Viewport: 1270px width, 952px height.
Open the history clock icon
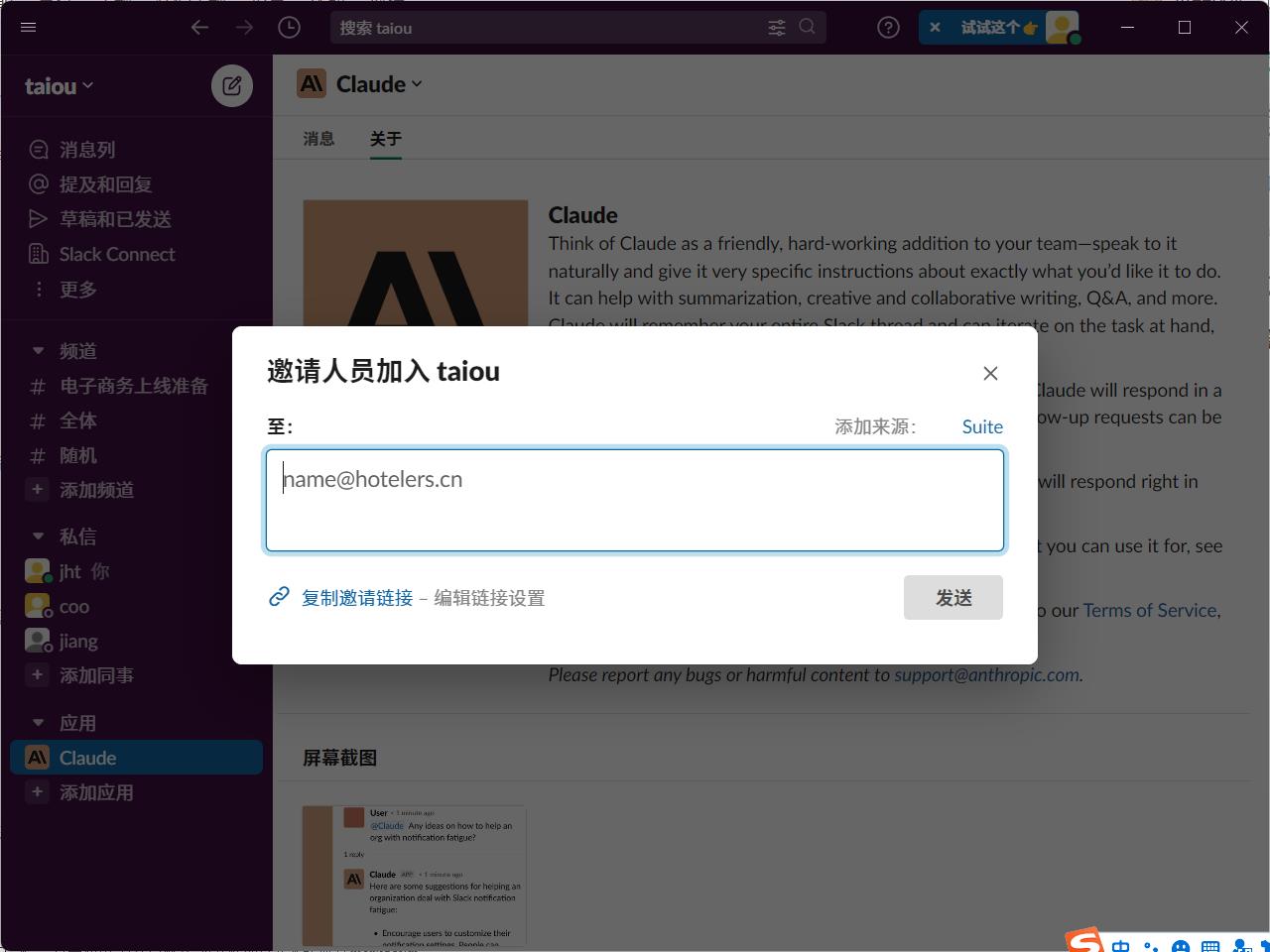(289, 27)
